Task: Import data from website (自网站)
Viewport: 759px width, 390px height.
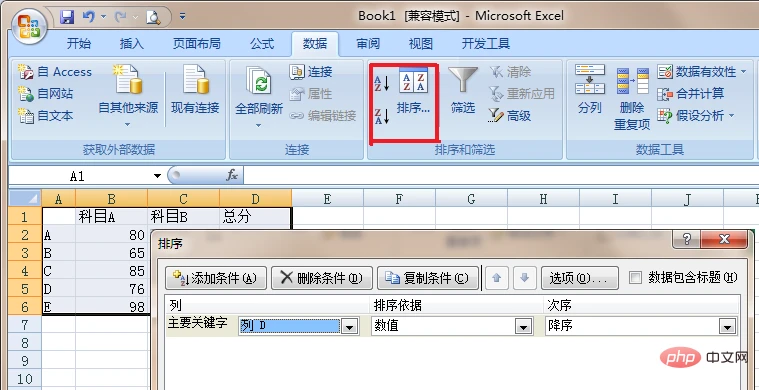Action: click(x=46, y=93)
